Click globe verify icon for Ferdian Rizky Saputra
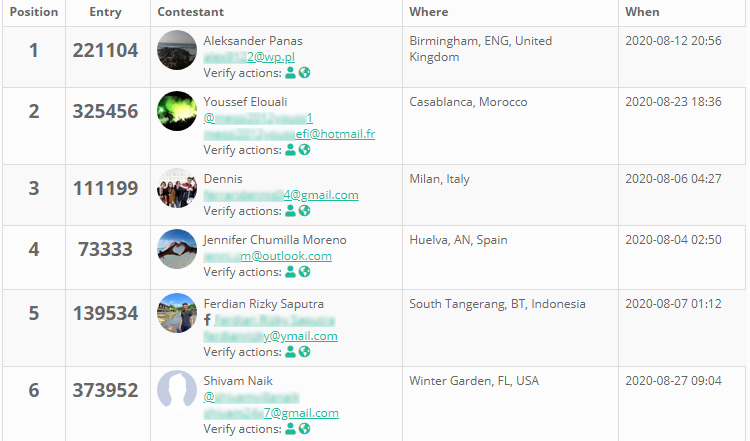750x441 pixels. point(304,352)
